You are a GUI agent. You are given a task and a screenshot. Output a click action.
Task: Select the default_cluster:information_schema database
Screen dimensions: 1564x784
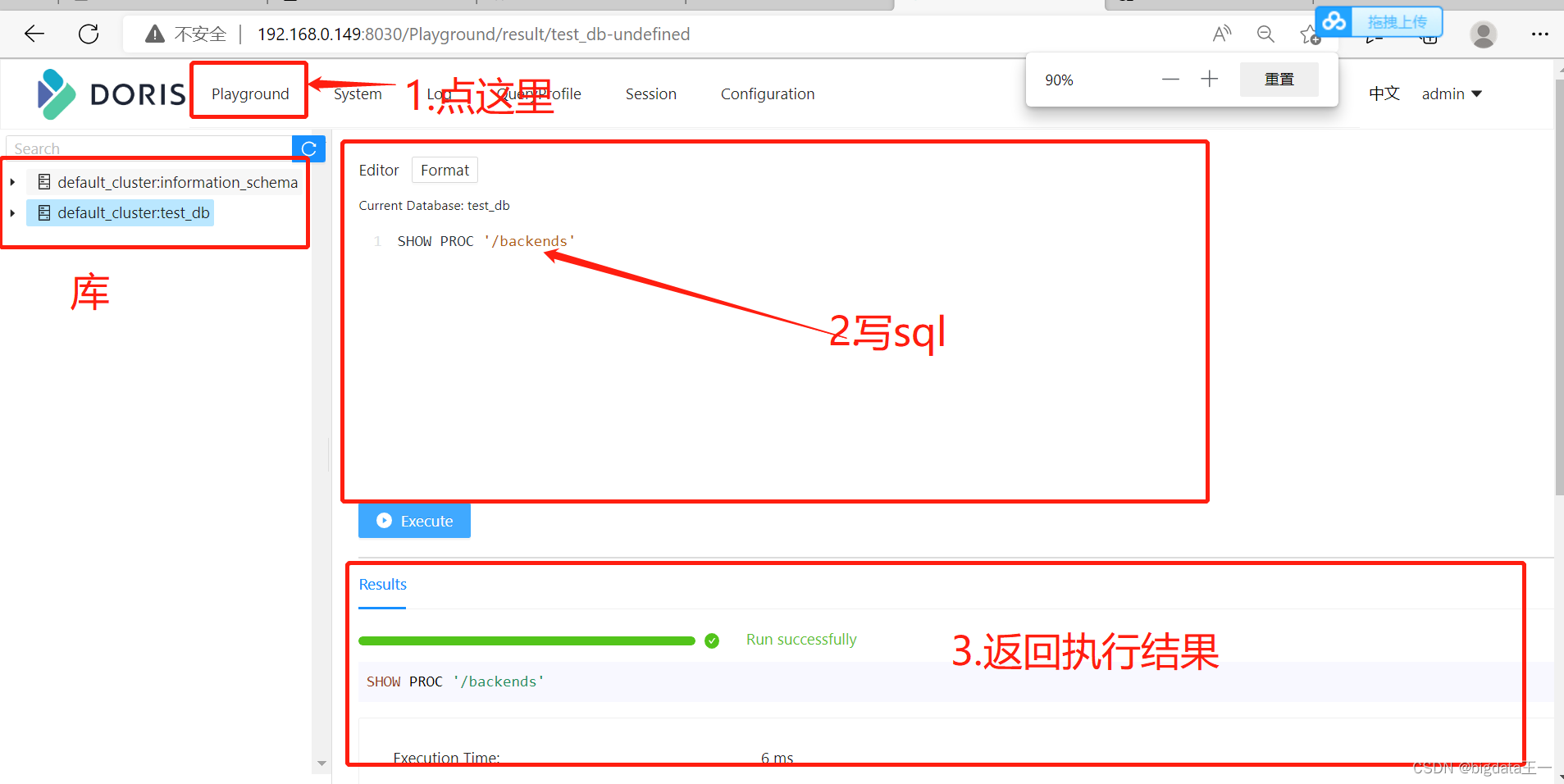click(177, 182)
